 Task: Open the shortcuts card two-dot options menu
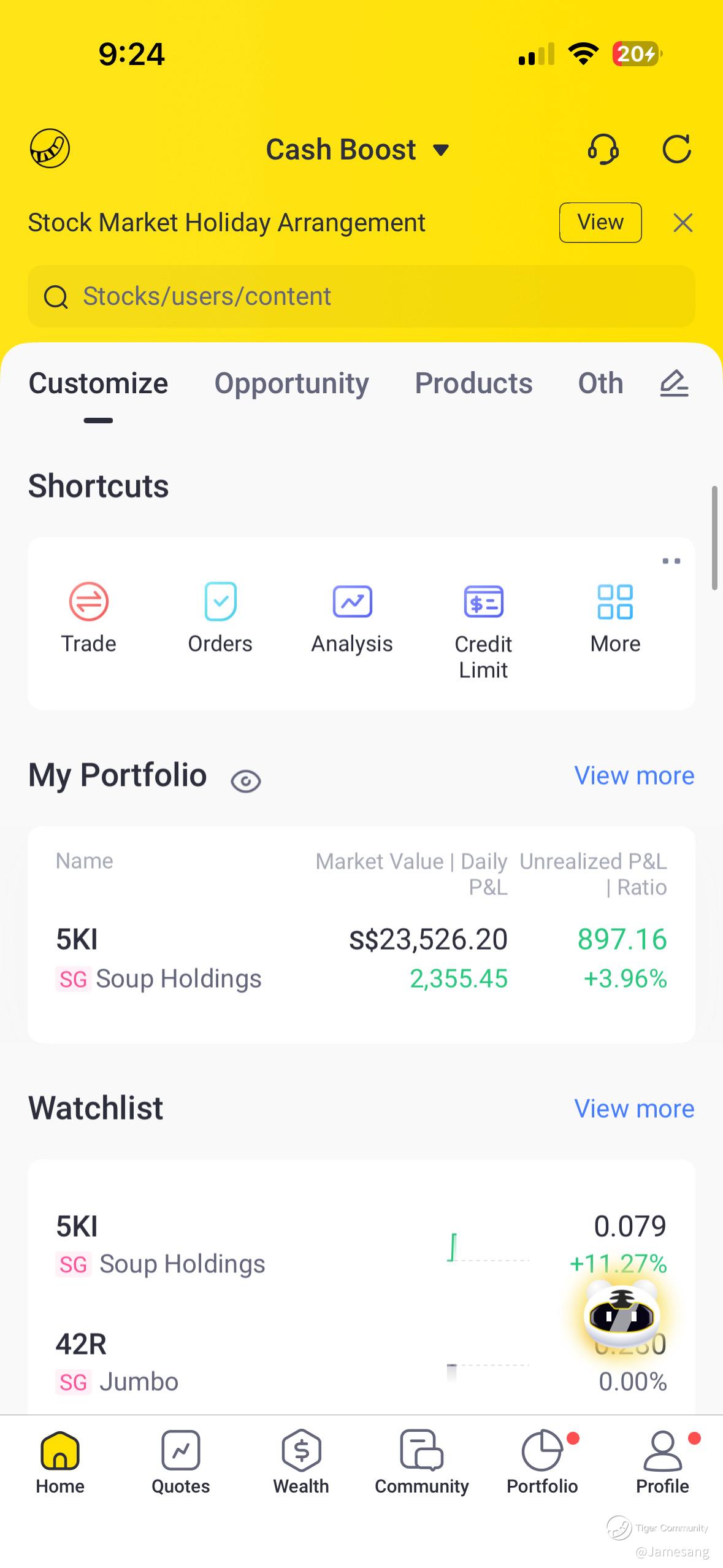tap(671, 561)
